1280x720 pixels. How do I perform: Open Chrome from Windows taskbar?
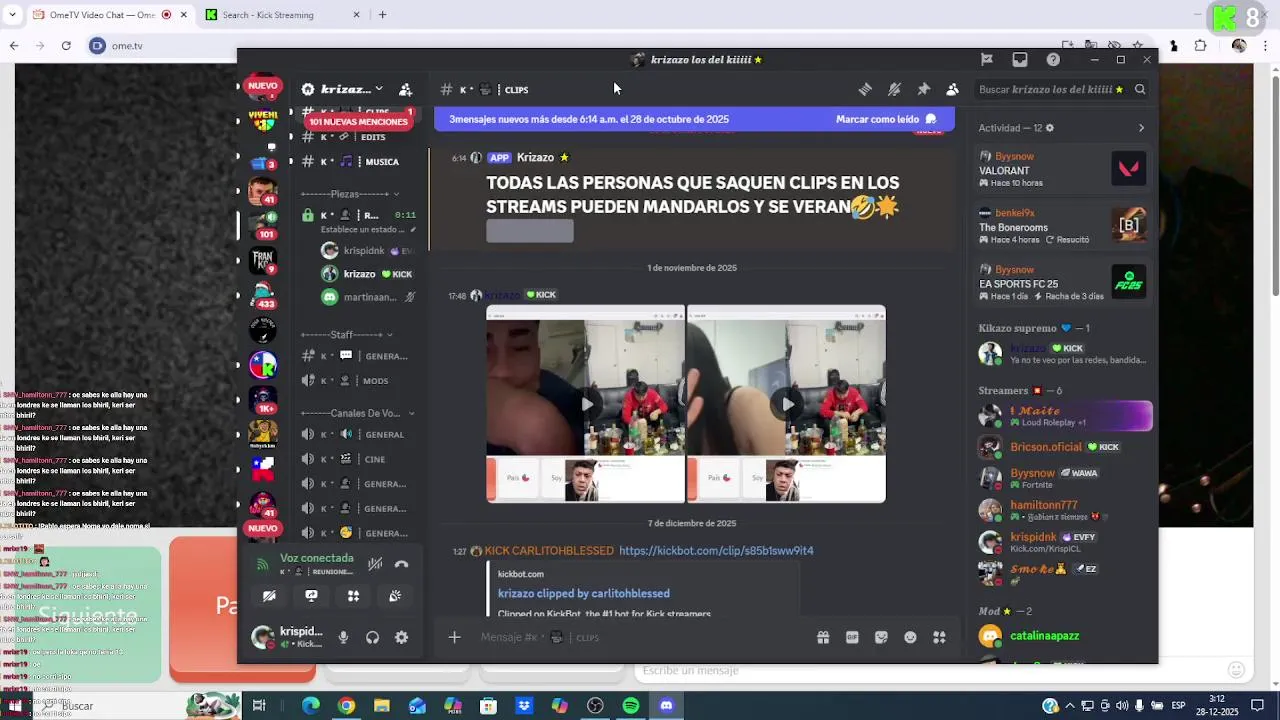click(x=346, y=706)
